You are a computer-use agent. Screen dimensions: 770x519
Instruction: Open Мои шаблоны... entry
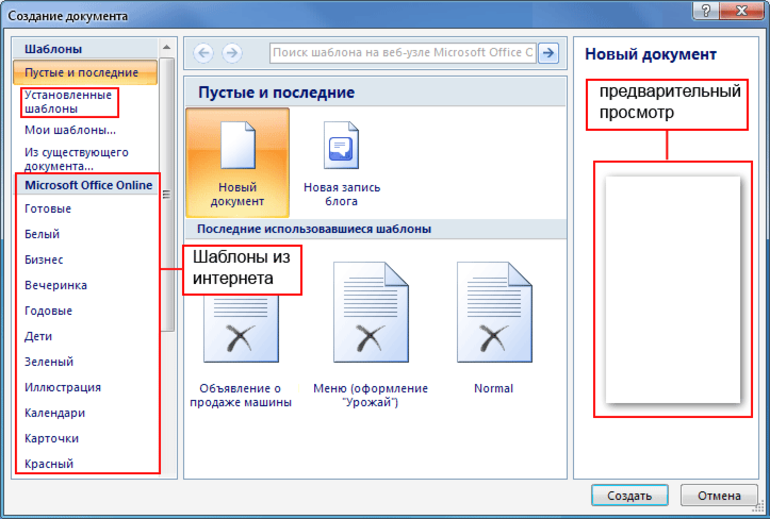(70, 130)
